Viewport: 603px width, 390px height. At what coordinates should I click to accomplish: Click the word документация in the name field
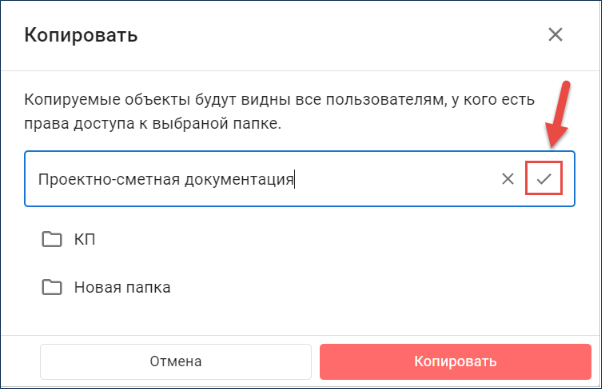[239, 180]
